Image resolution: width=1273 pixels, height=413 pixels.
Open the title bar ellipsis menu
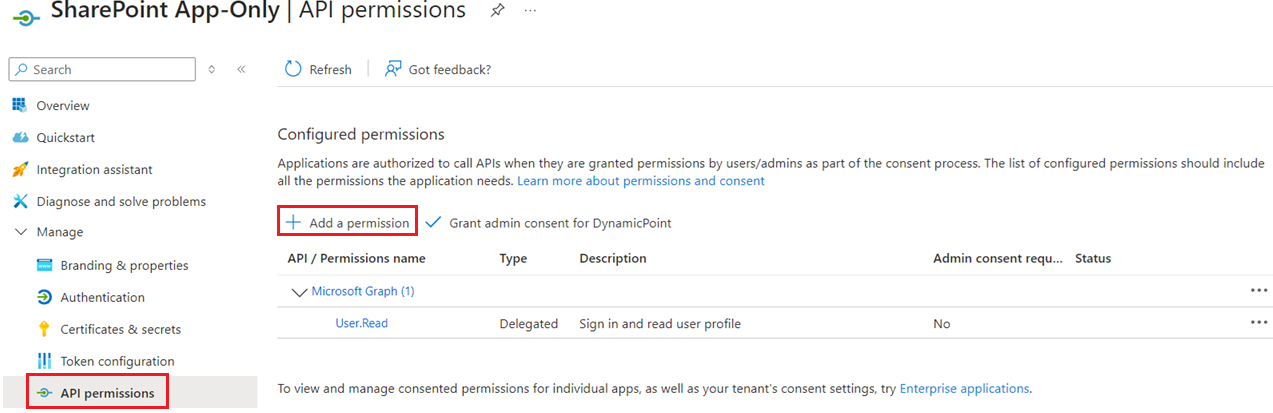530,11
